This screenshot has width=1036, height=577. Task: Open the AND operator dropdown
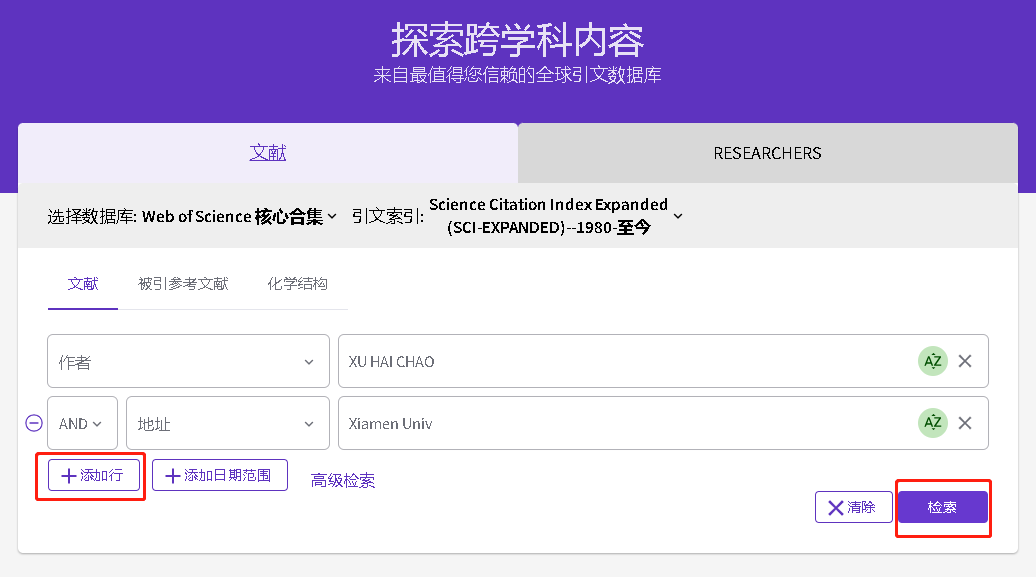point(82,424)
